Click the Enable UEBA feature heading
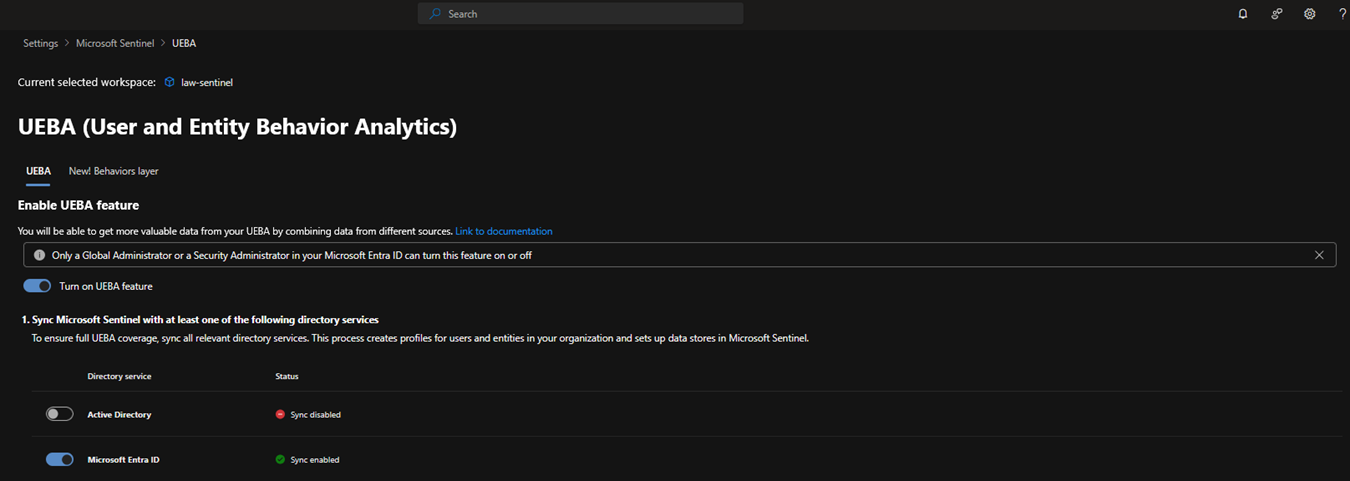The image size is (1350, 481). (x=78, y=205)
